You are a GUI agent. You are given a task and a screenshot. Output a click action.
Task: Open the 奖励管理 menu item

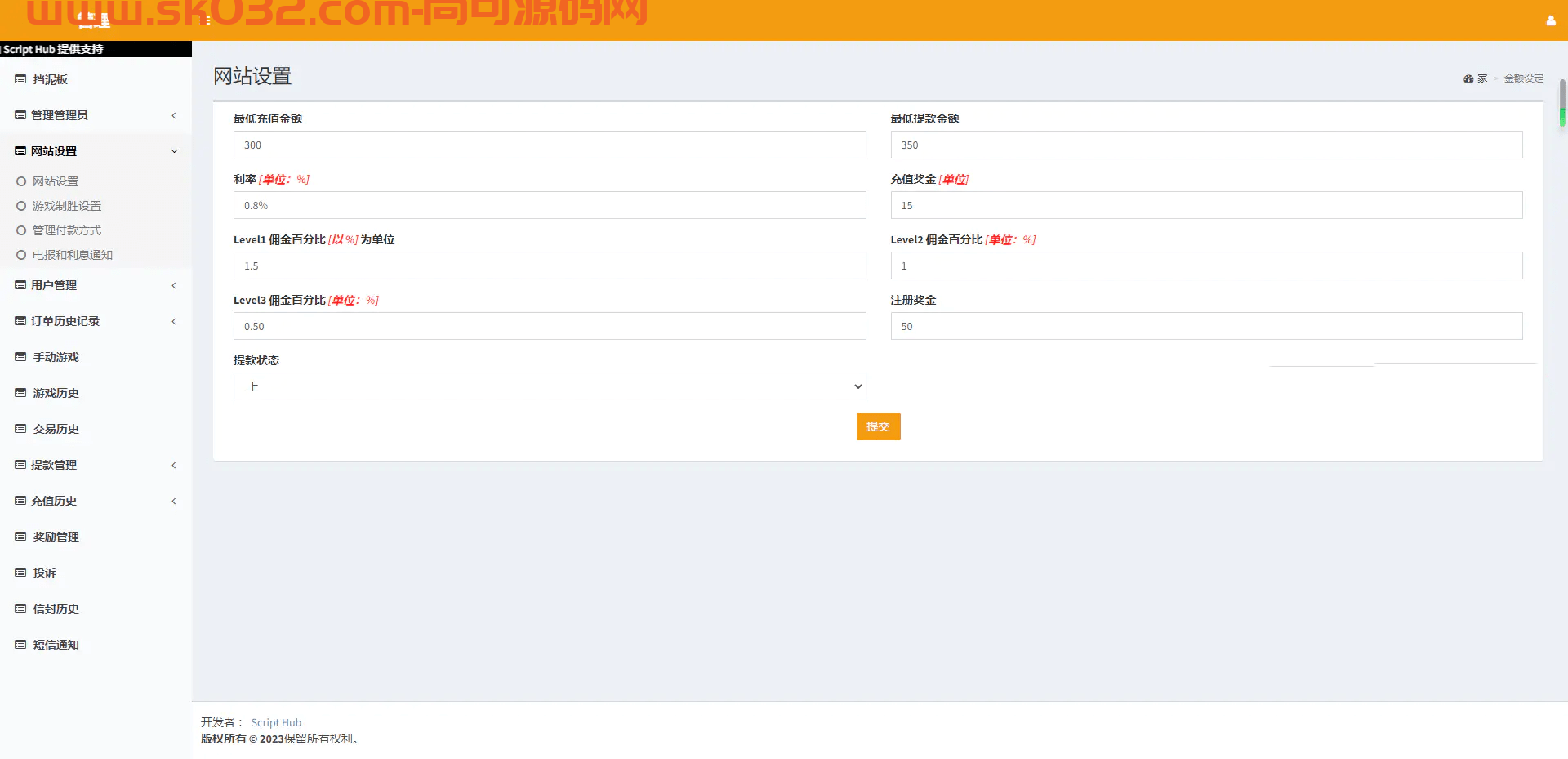[x=96, y=537]
